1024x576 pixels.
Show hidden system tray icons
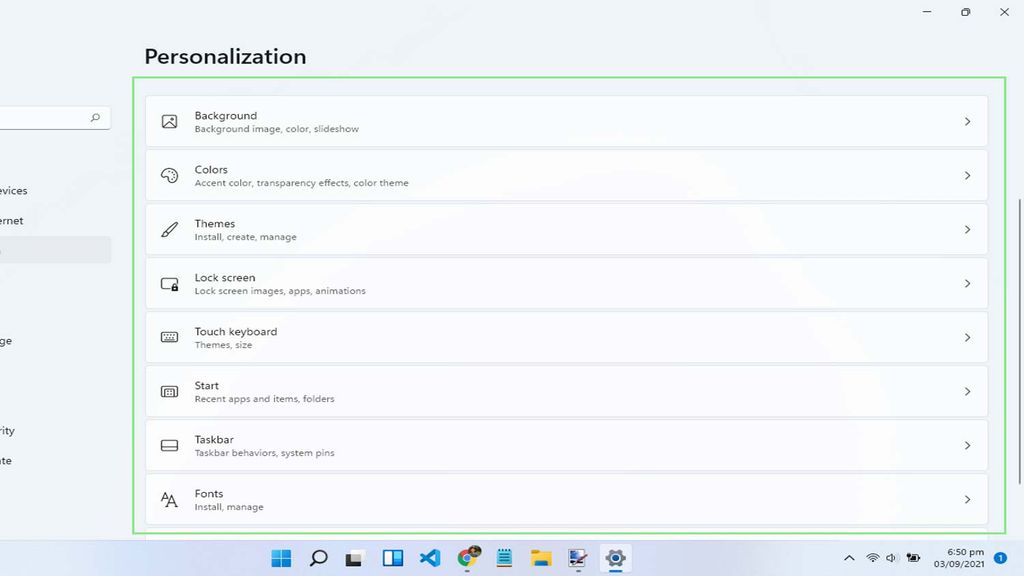[x=849, y=559]
